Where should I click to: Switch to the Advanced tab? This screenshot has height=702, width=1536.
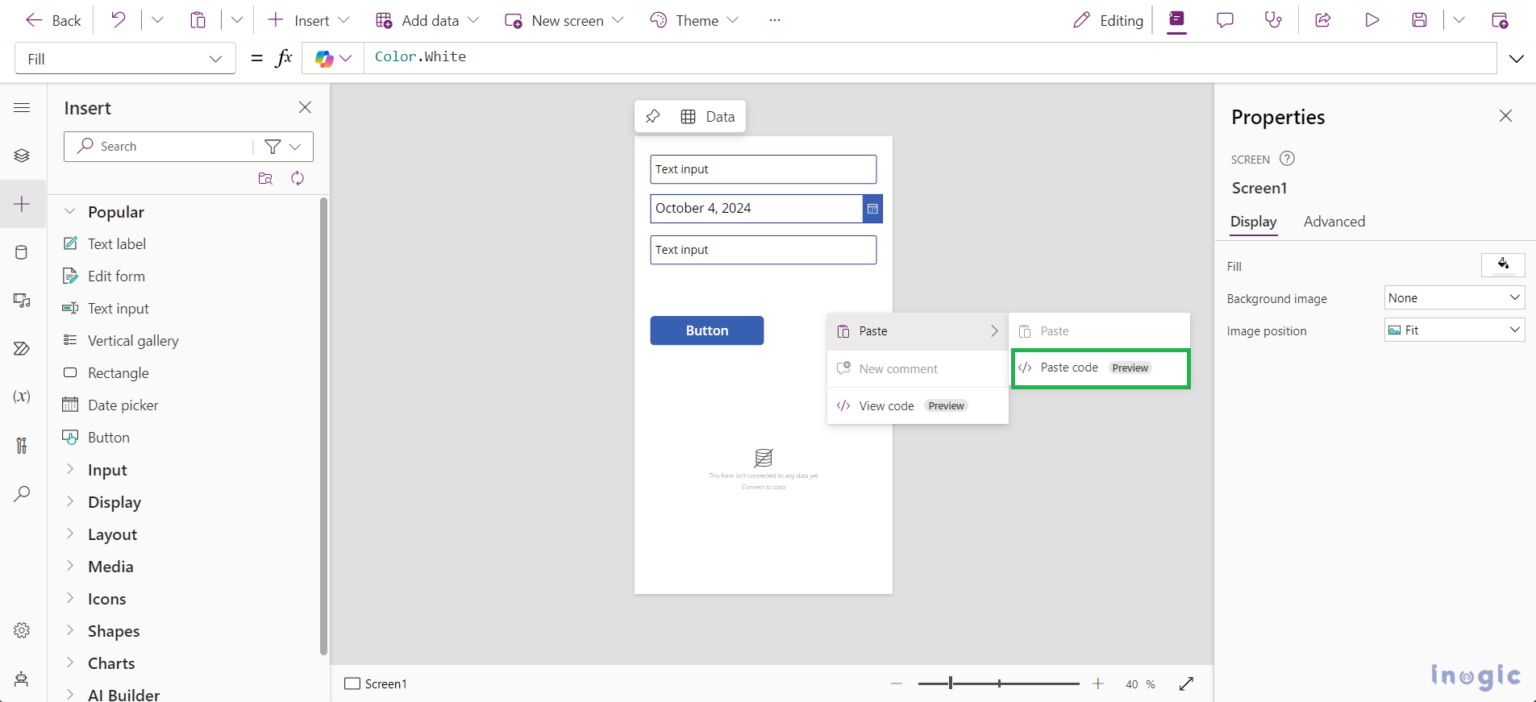tap(1334, 222)
